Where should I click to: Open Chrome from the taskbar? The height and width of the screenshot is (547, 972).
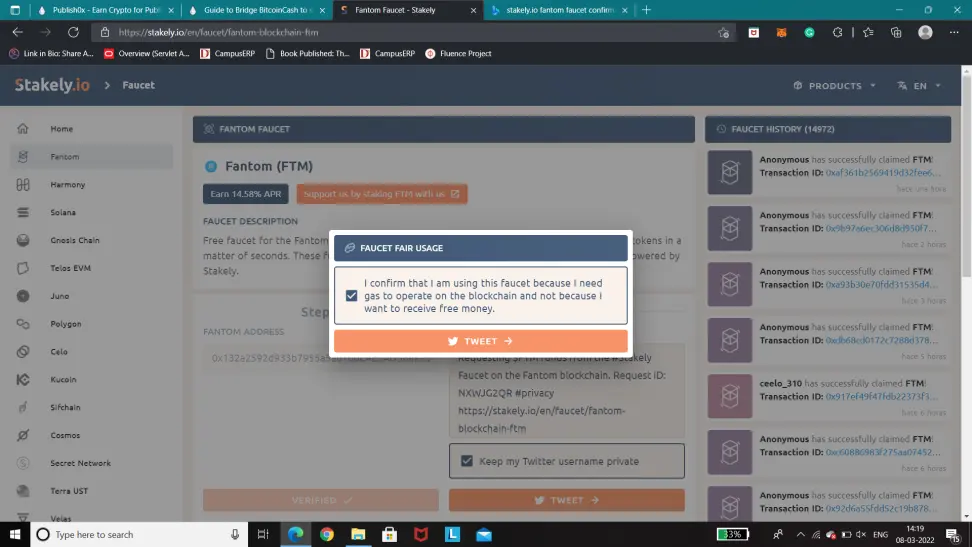click(327, 534)
